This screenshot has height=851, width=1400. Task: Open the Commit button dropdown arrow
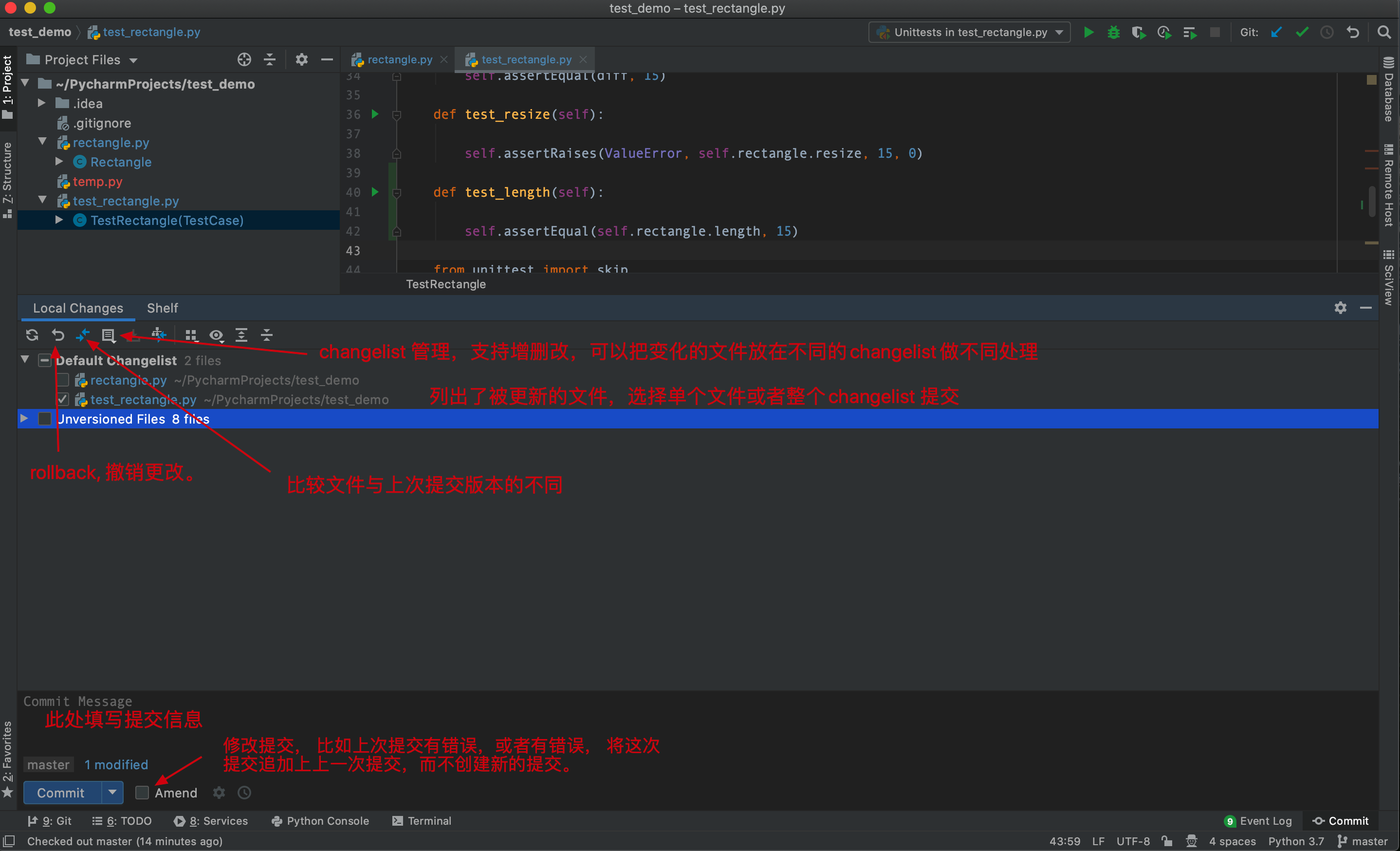112,793
